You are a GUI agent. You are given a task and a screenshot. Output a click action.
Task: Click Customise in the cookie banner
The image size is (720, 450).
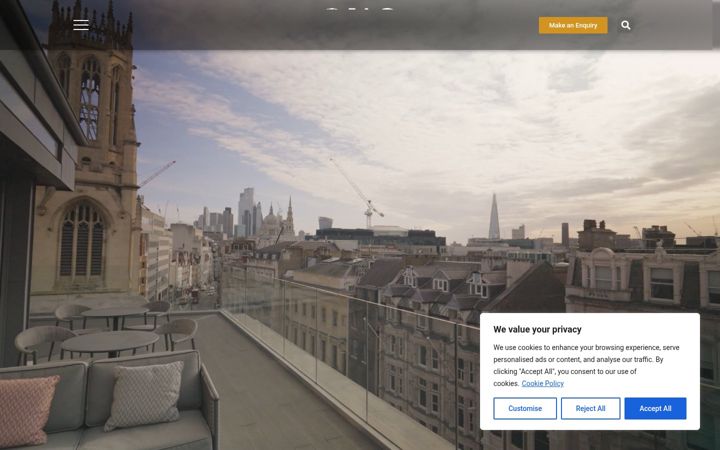525,408
